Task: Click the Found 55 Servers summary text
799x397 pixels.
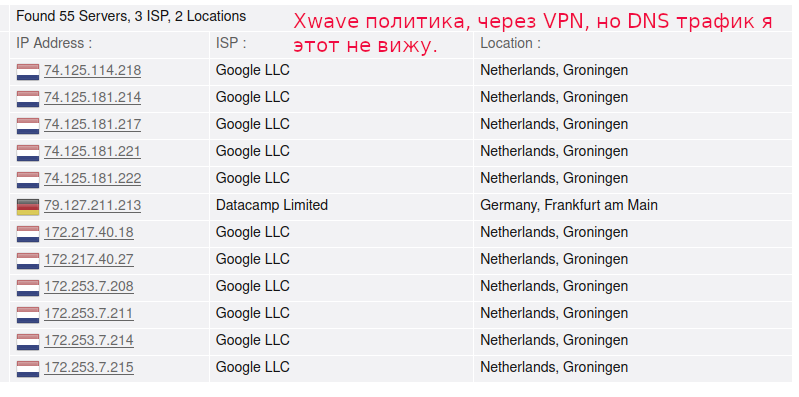Action: click(131, 16)
